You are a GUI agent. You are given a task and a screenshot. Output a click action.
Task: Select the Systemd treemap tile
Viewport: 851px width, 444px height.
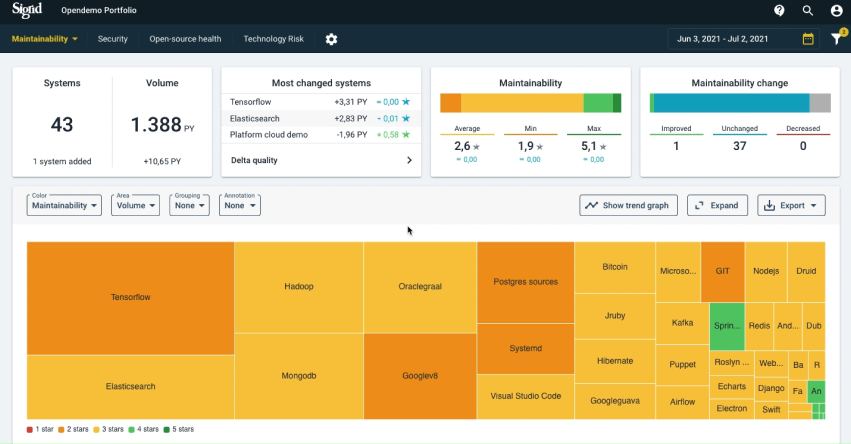[525, 349]
